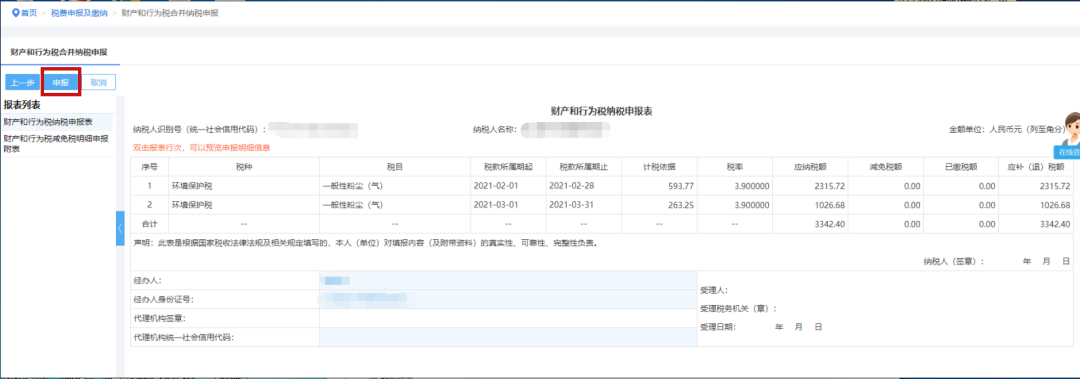Click the 已缴税额 column header

pos(961,167)
